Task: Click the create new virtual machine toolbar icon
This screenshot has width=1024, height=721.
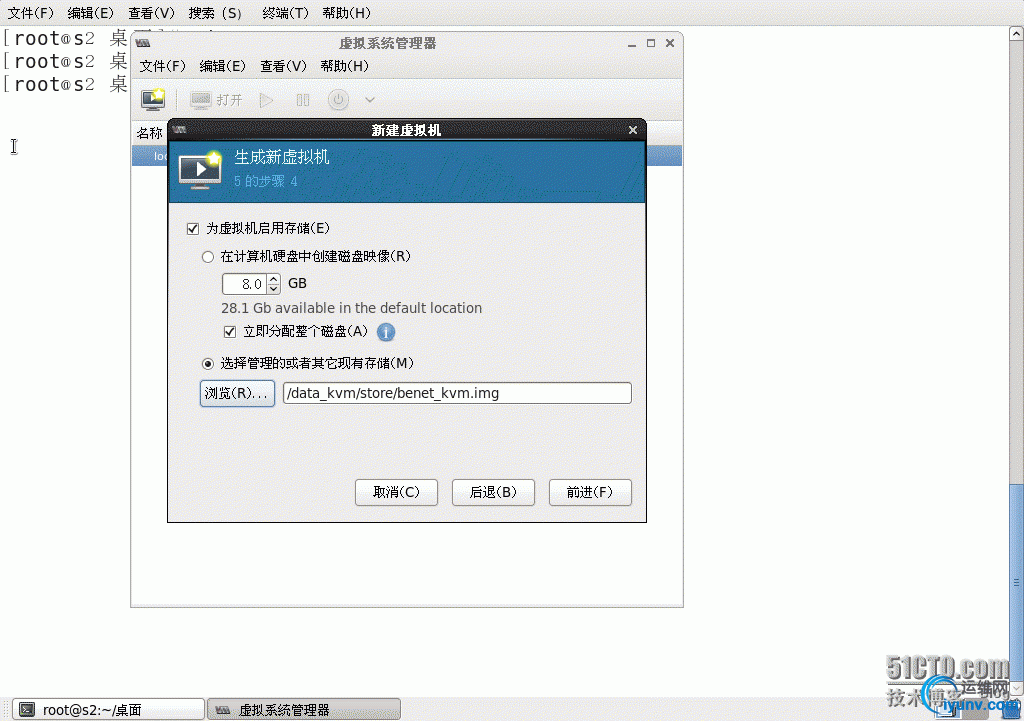Action: point(153,100)
